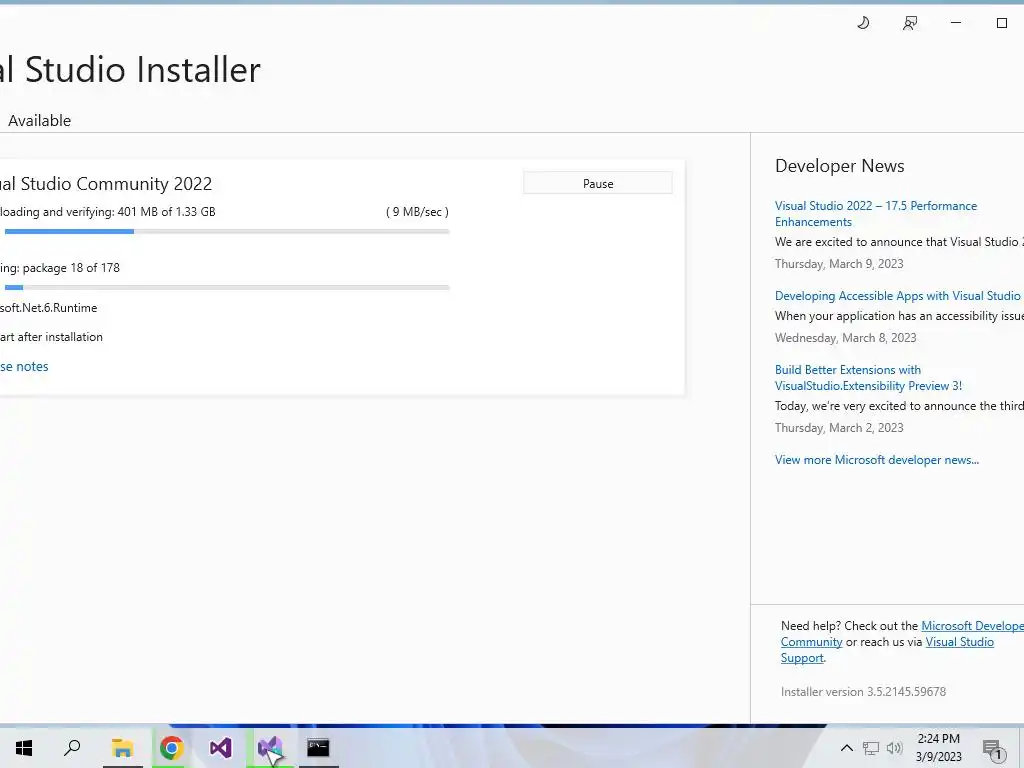
Task: Open the Command Prompt taskbar icon
Action: point(318,748)
